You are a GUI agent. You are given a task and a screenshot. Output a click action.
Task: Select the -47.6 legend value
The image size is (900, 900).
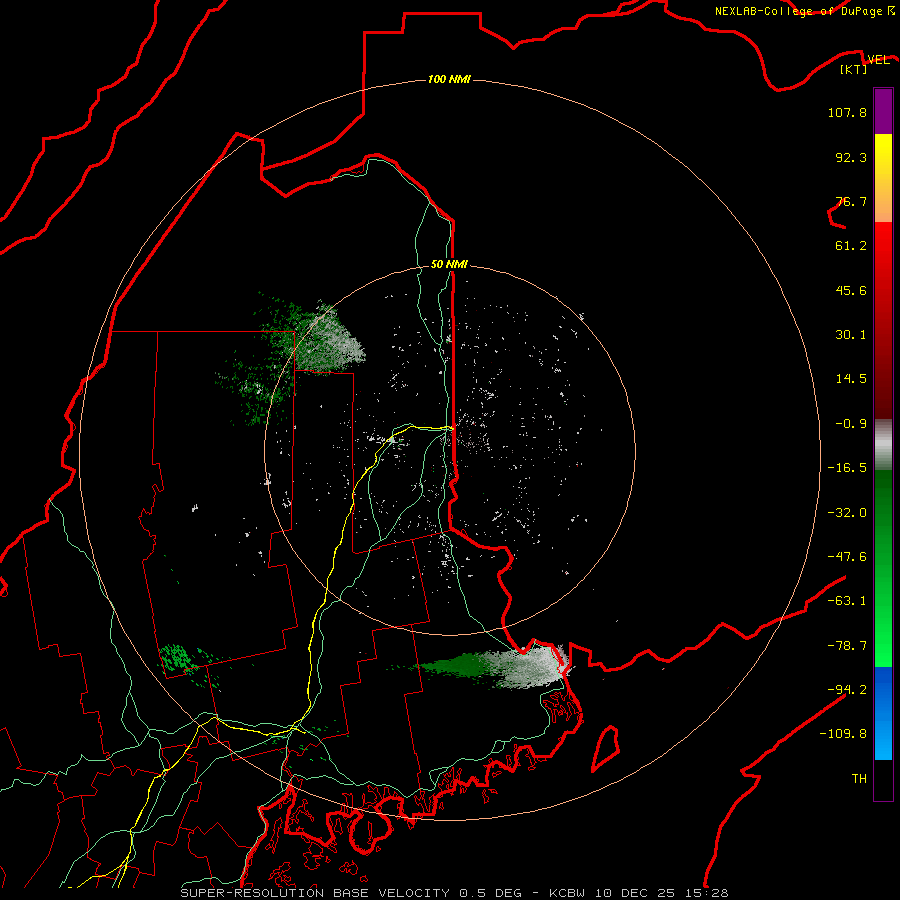pos(847,557)
